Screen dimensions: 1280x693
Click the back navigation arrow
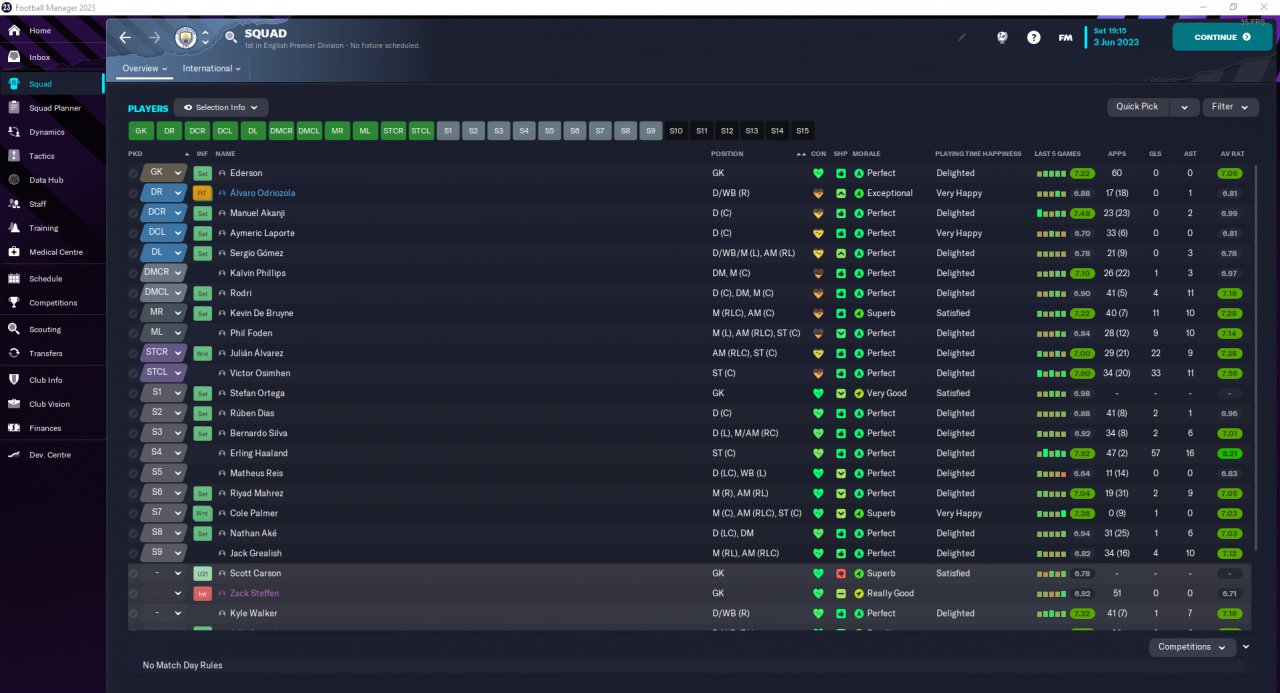pos(125,37)
